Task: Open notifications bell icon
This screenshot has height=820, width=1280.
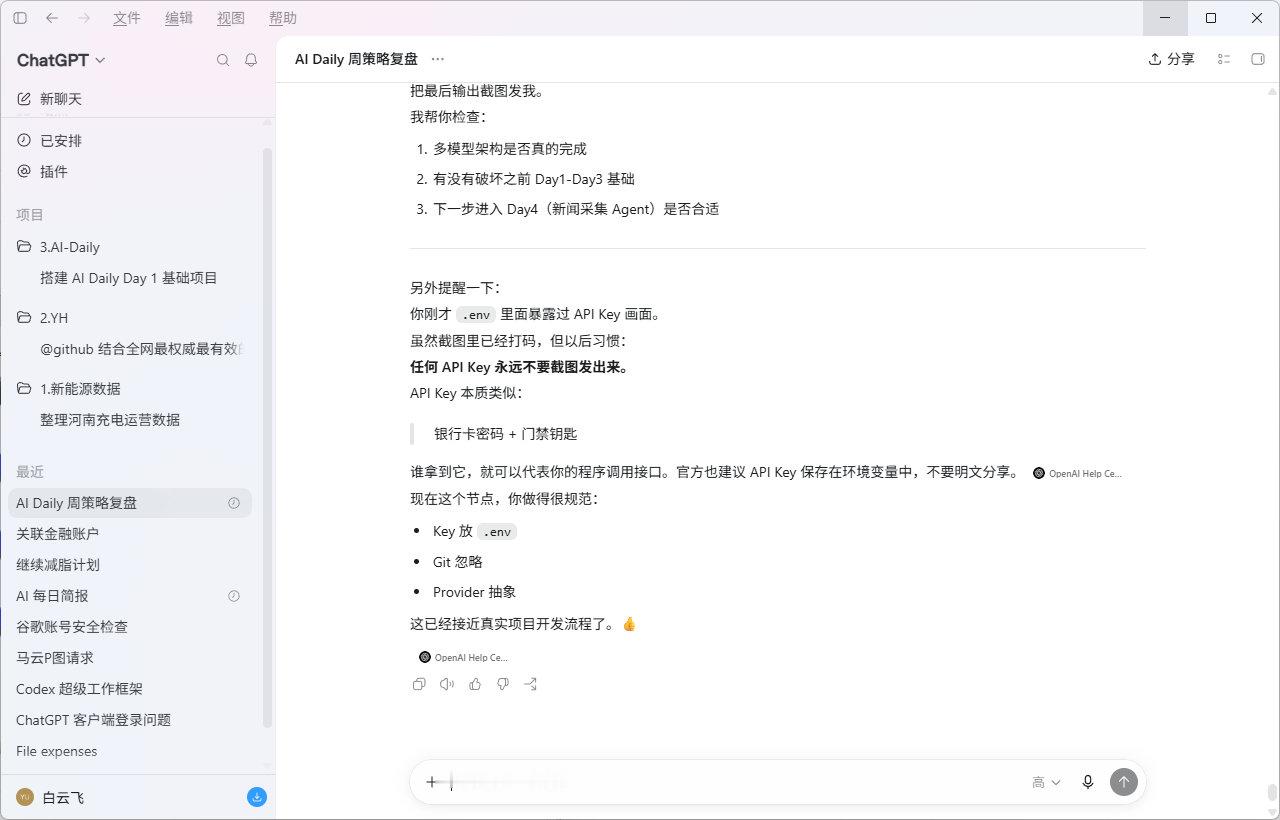Action: (251, 60)
